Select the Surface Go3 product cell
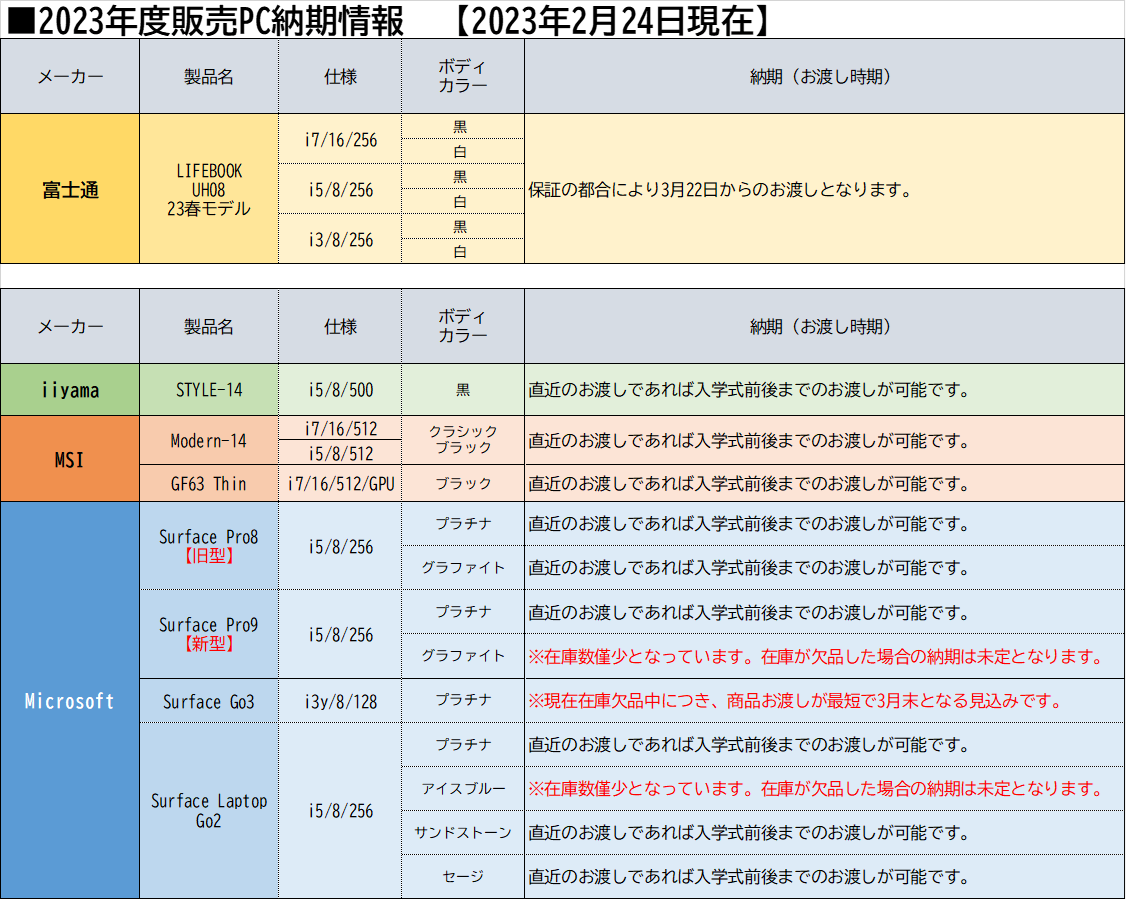The width and height of the screenshot is (1126, 900). [209, 701]
